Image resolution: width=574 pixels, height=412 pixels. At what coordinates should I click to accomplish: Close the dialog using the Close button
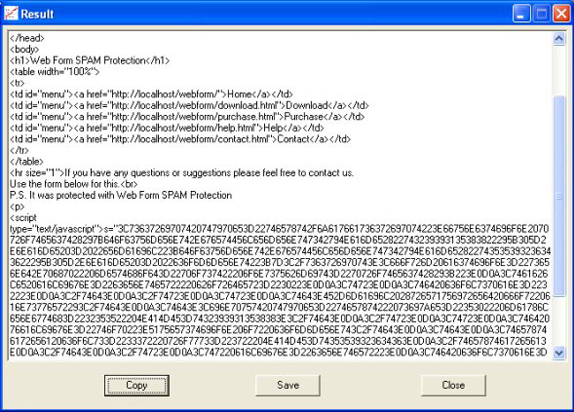pos(453,385)
